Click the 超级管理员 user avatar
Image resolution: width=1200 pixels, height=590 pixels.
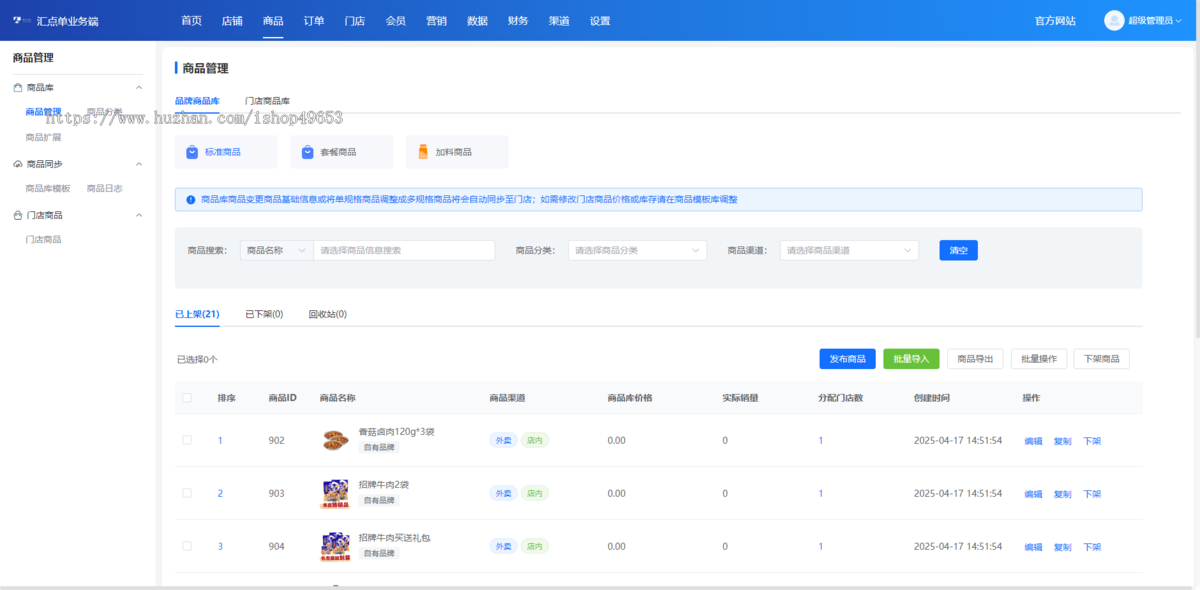click(1114, 20)
